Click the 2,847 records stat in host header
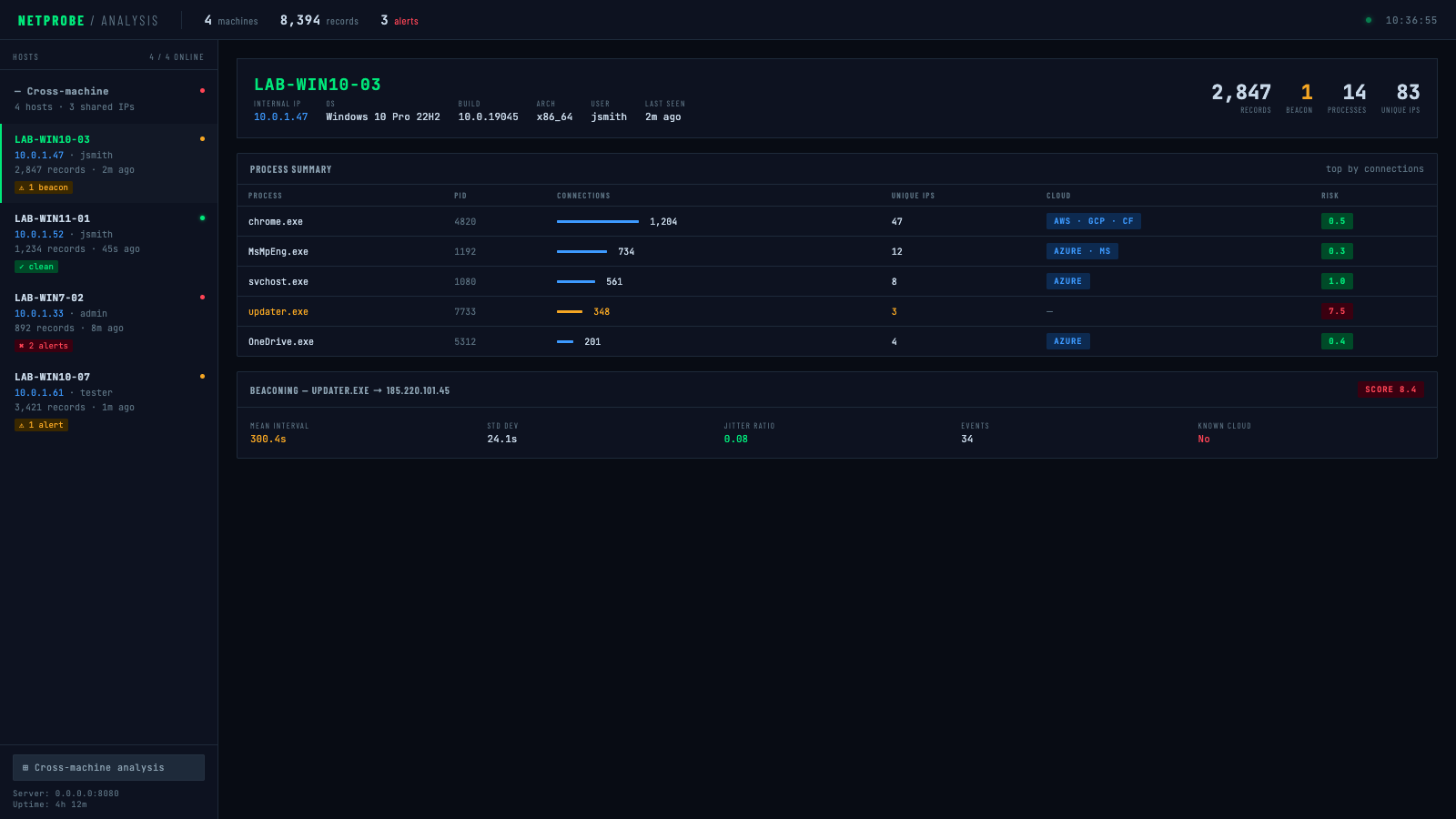The height and width of the screenshot is (819, 1456). (1241, 97)
